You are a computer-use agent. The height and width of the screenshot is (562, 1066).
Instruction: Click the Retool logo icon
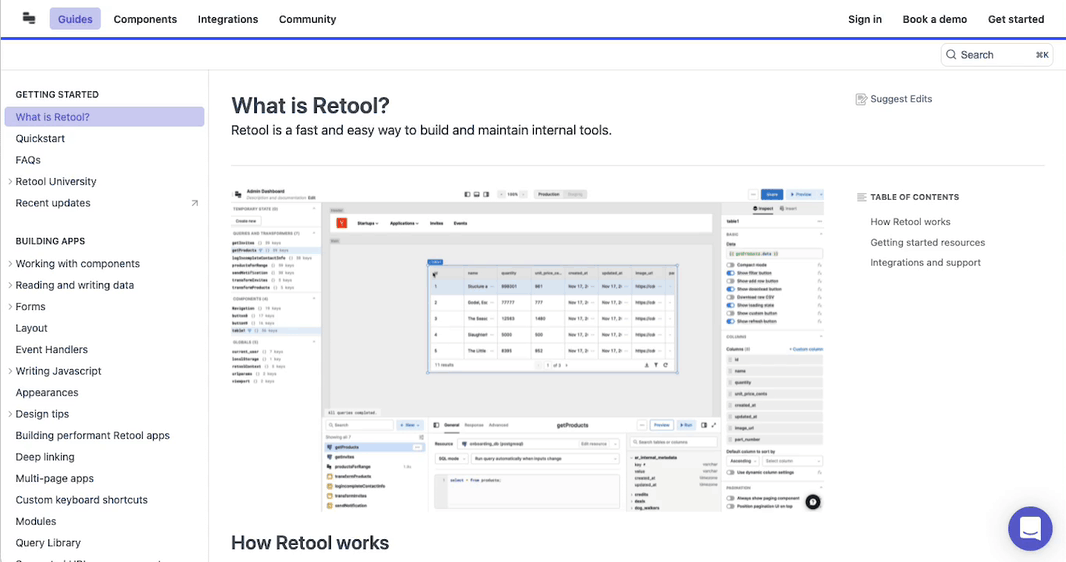coord(29,18)
